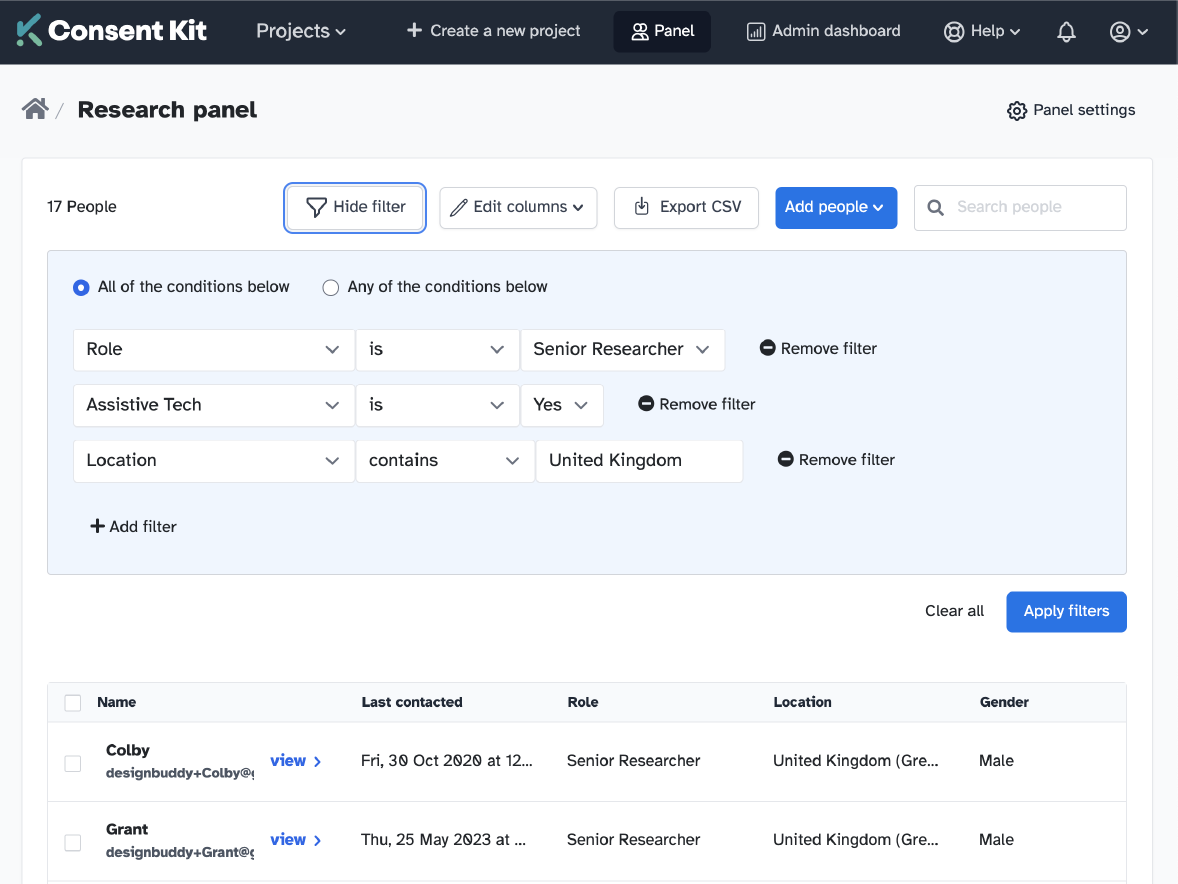
Task: Click the home breadcrumb icon
Action: point(35,108)
